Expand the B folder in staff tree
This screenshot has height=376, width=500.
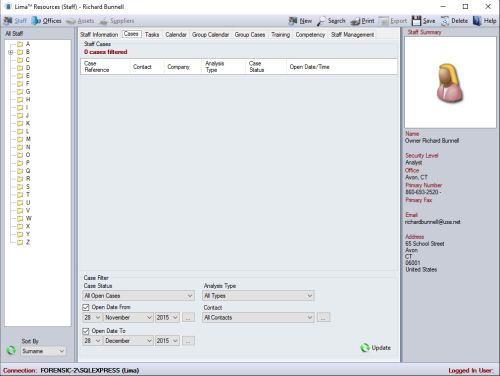point(11,52)
